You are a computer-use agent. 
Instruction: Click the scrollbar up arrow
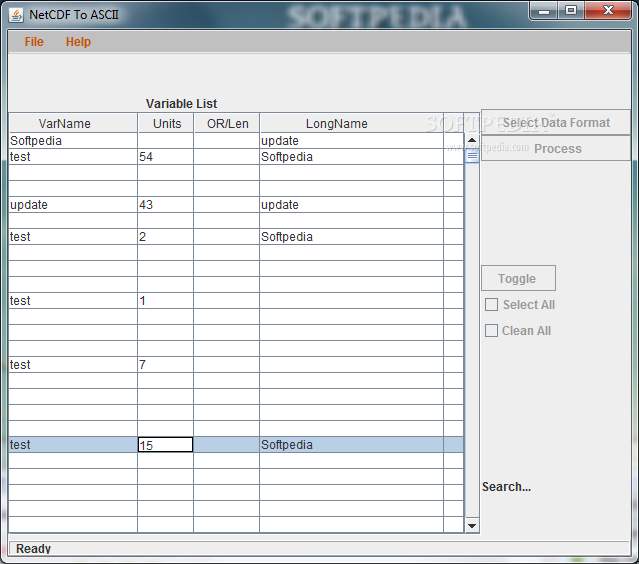[x=472, y=140]
